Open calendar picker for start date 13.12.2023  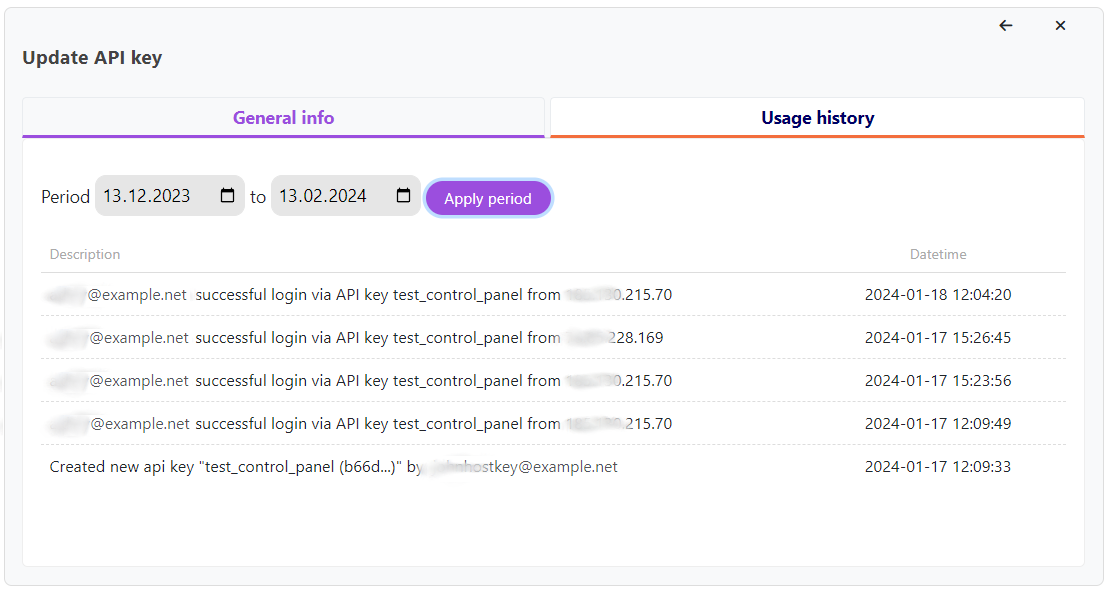[x=227, y=196]
